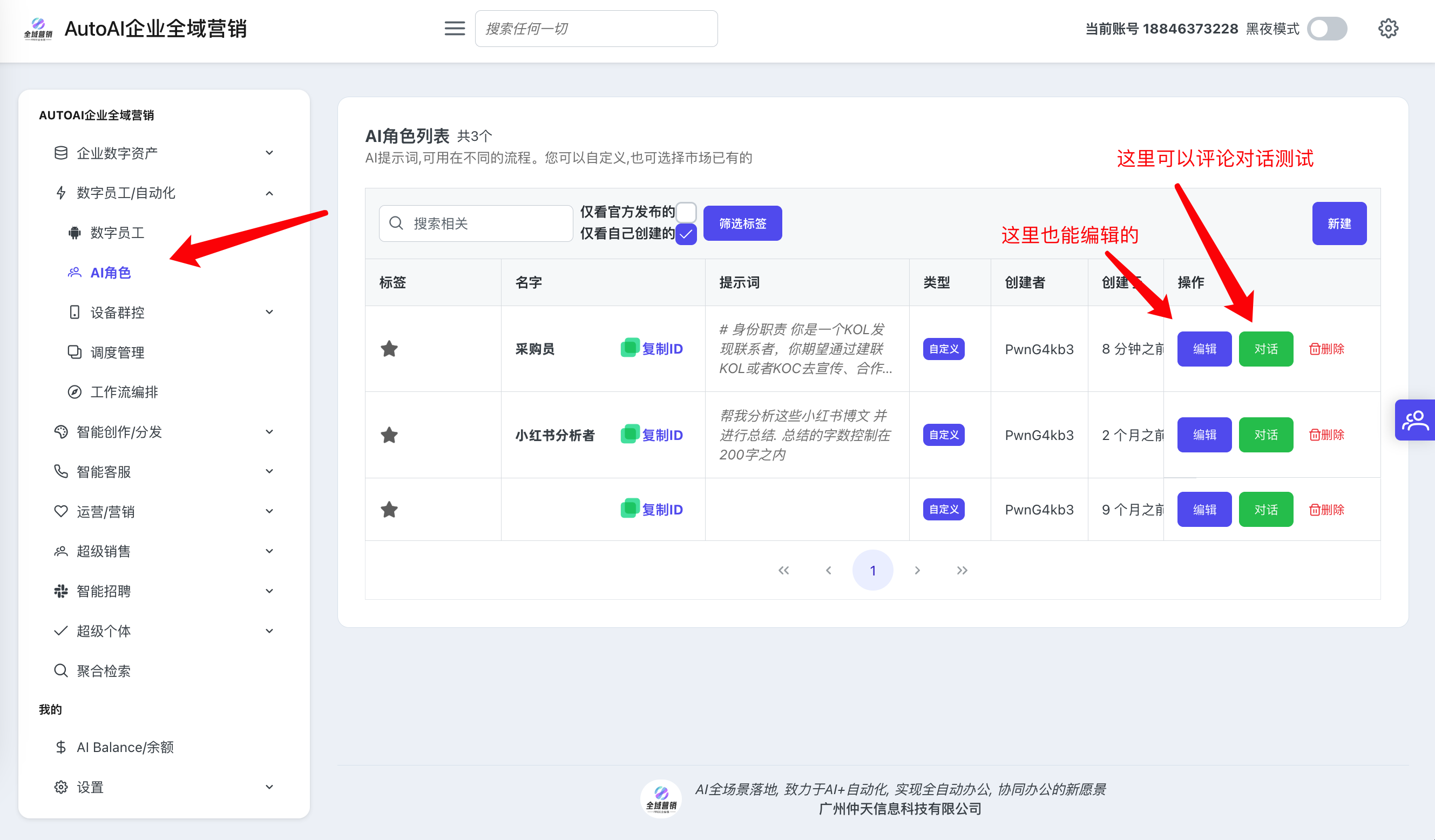Click the 小红书分析者 name cell
The image size is (1435, 840).
(554, 435)
